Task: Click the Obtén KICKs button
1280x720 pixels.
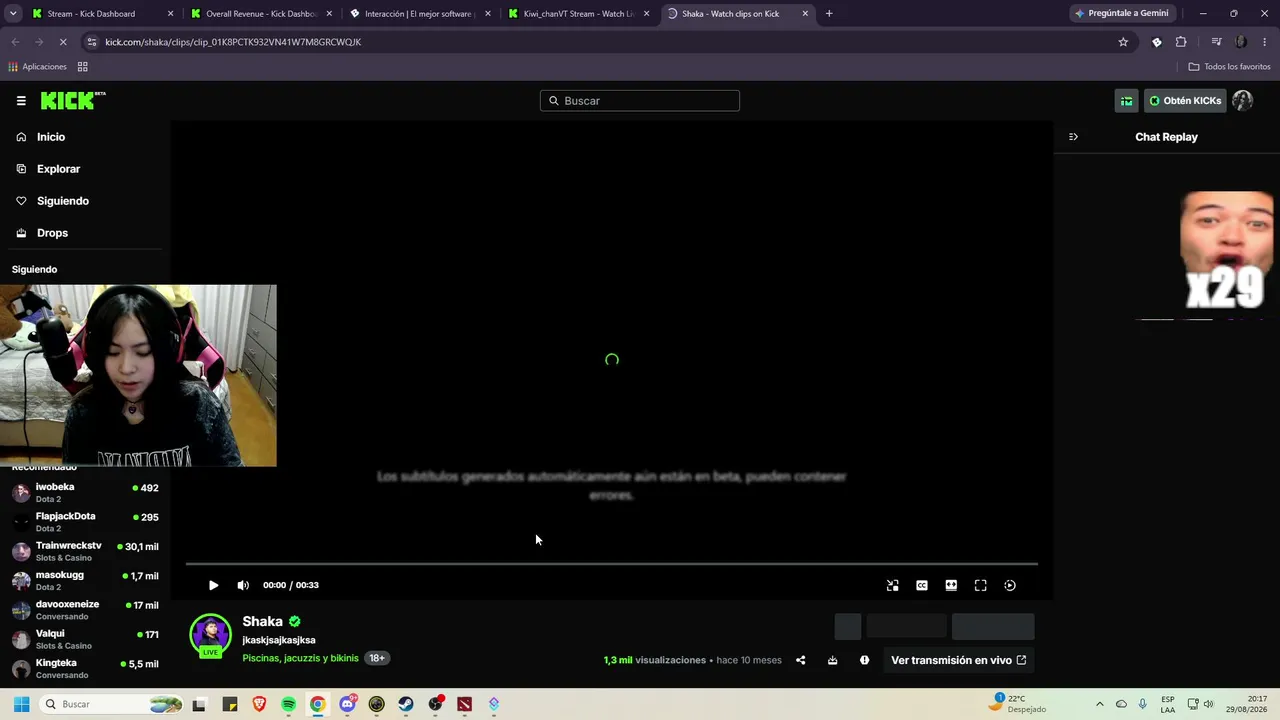Action: [1185, 101]
